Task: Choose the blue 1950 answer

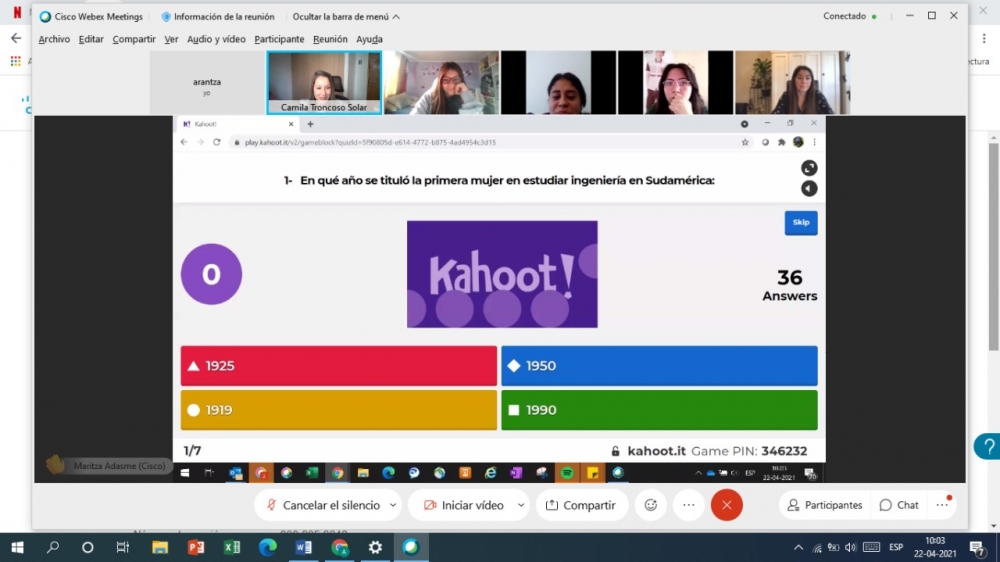Action: [659, 366]
